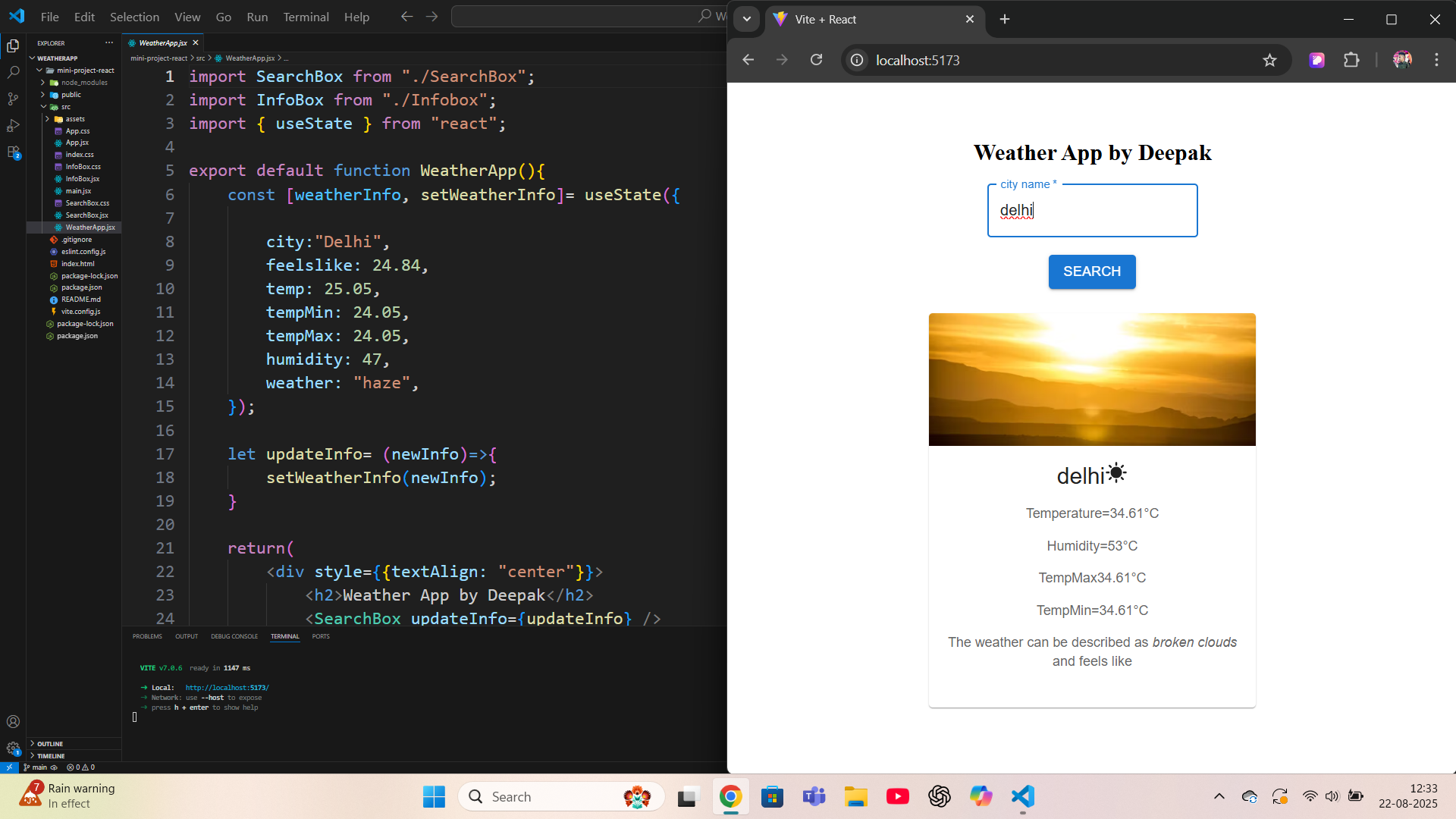The width and height of the screenshot is (1456, 819).
Task: Close the WeatherApp.jsx editor tab
Action: [x=196, y=43]
